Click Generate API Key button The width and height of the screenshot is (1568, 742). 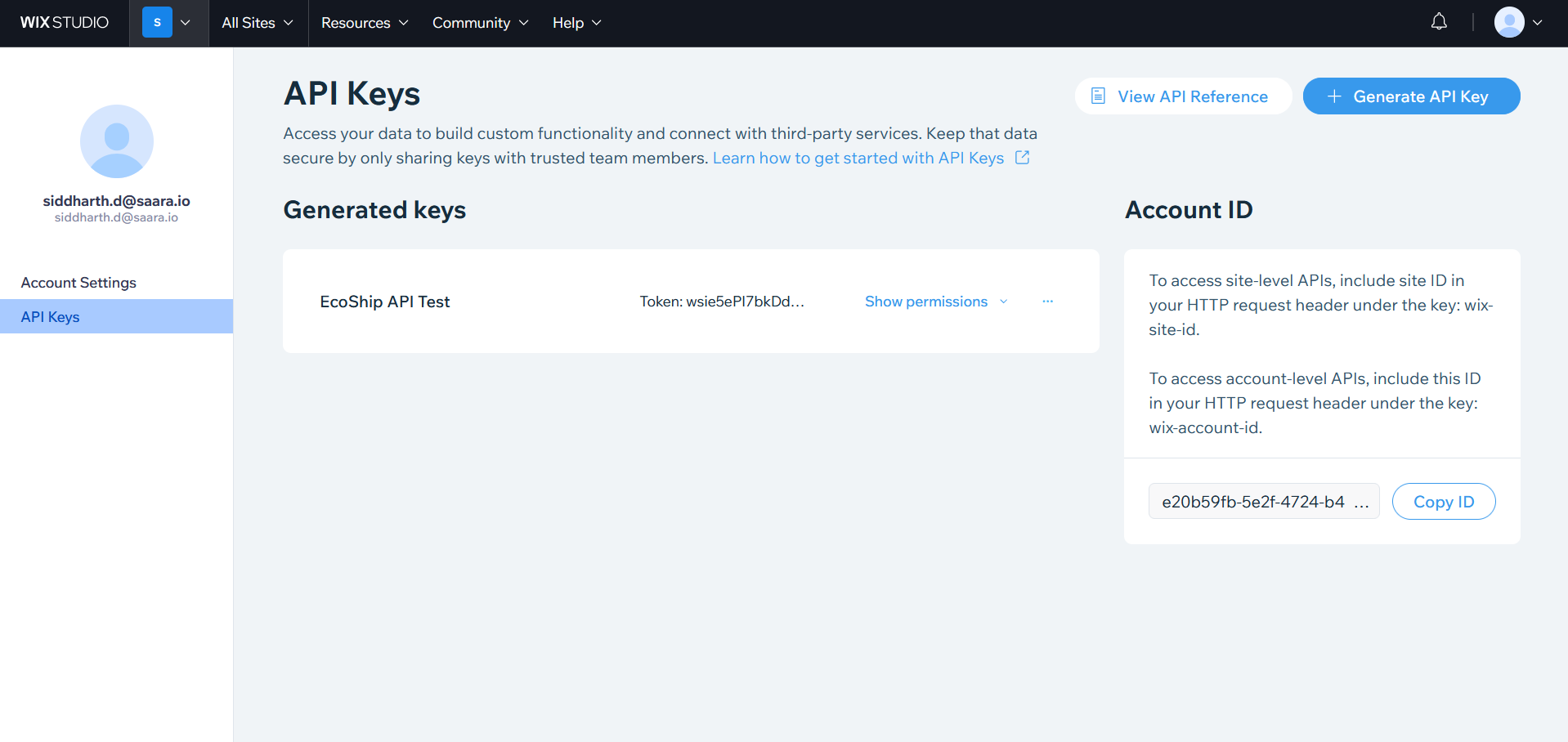pyautogui.click(x=1411, y=96)
